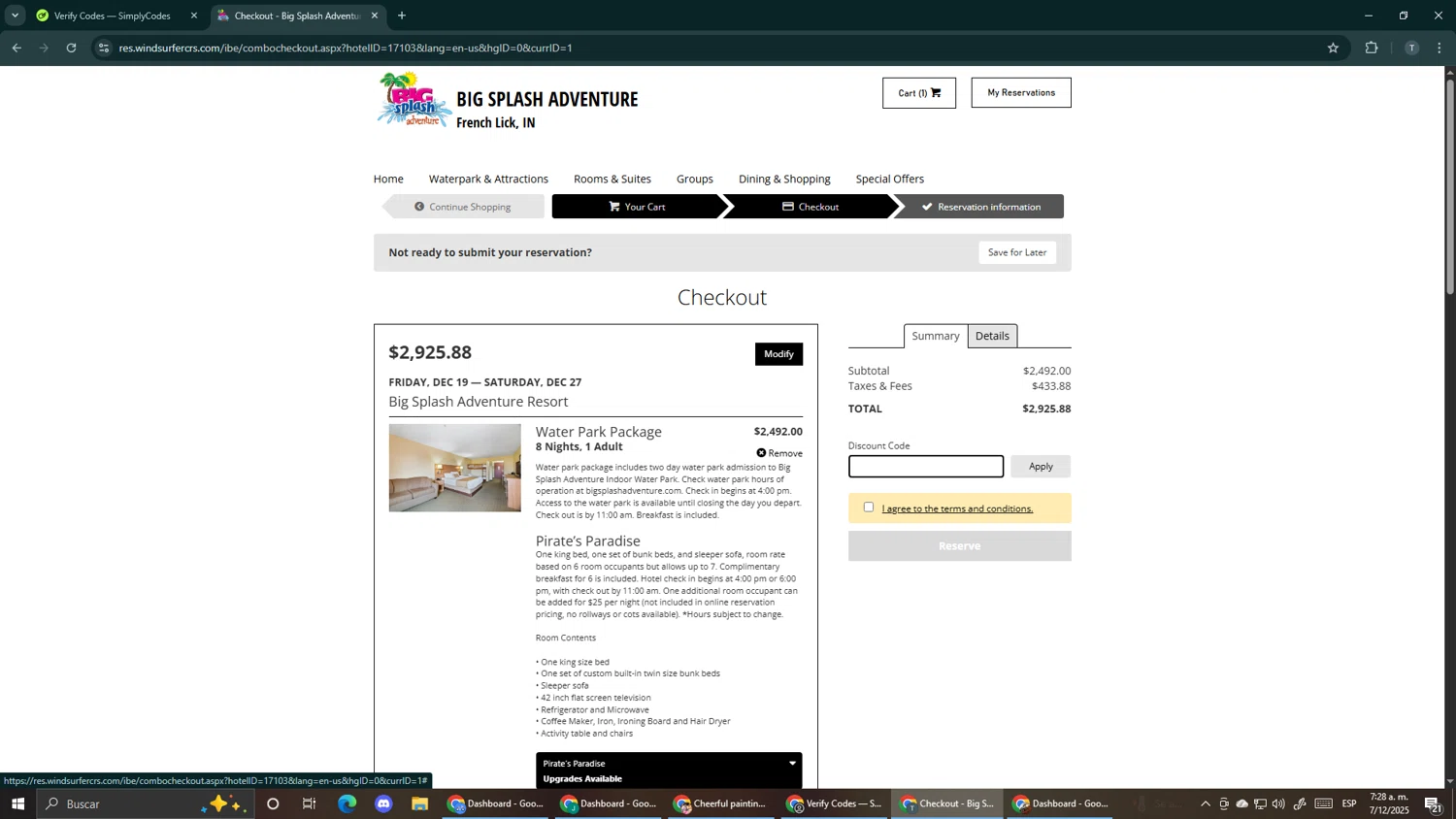Switch to the Summary tab
The image size is (1456, 819).
tap(936, 336)
